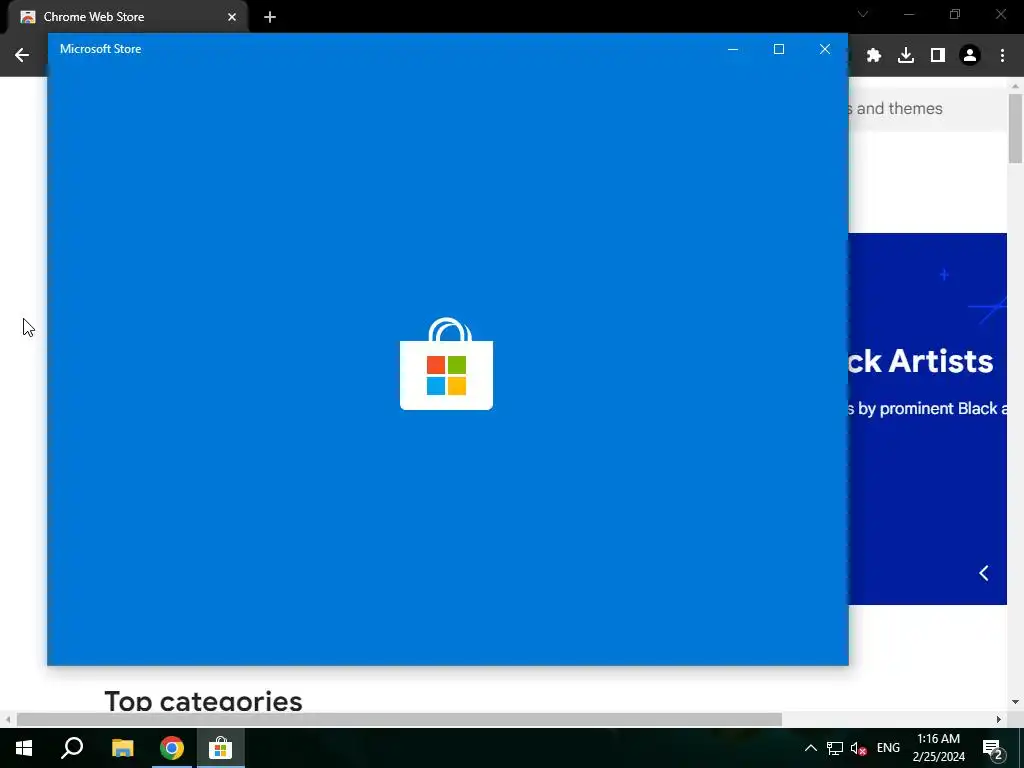This screenshot has height=768, width=1024.
Task: Open Chrome profile avatar icon
Action: [970, 56]
